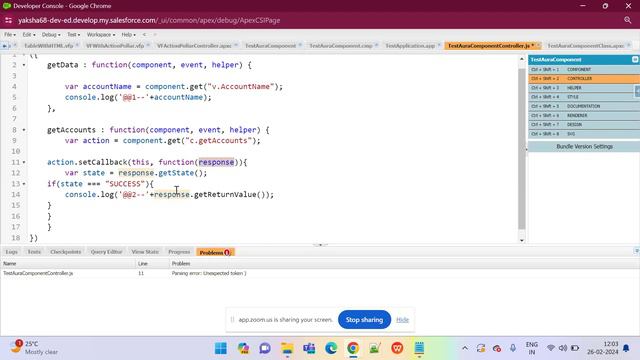Screen dimensions: 640x360
Task: Open the Problems tab
Action: click(x=215, y=252)
